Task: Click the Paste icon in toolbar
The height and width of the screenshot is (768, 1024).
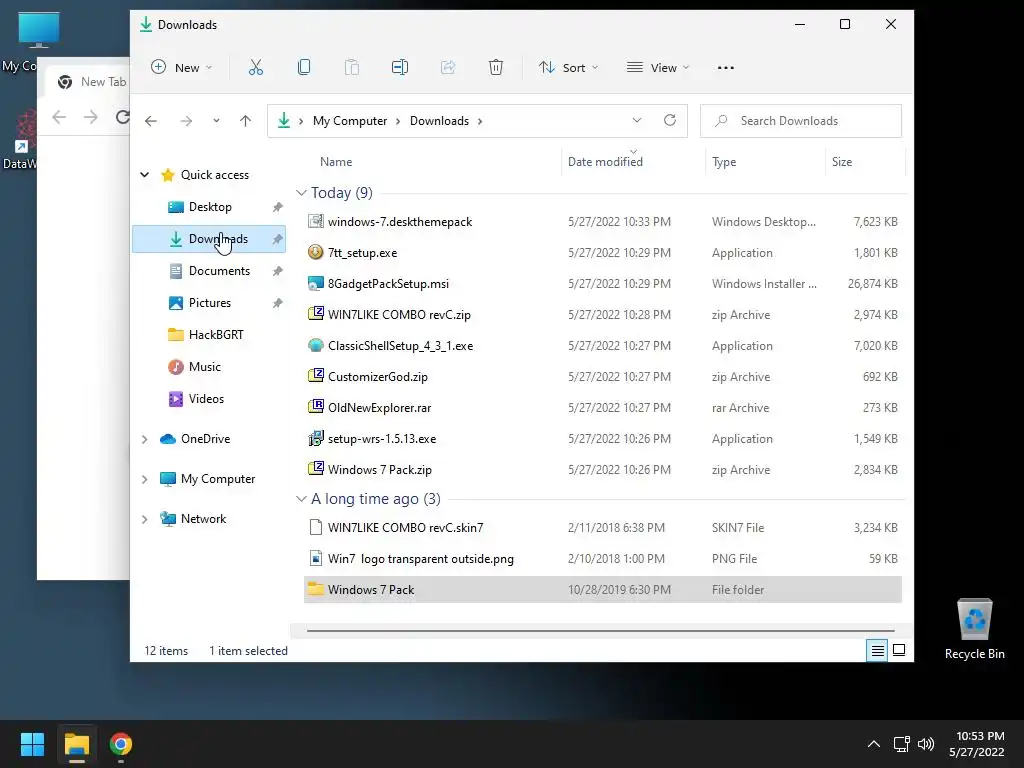Action: [352, 67]
